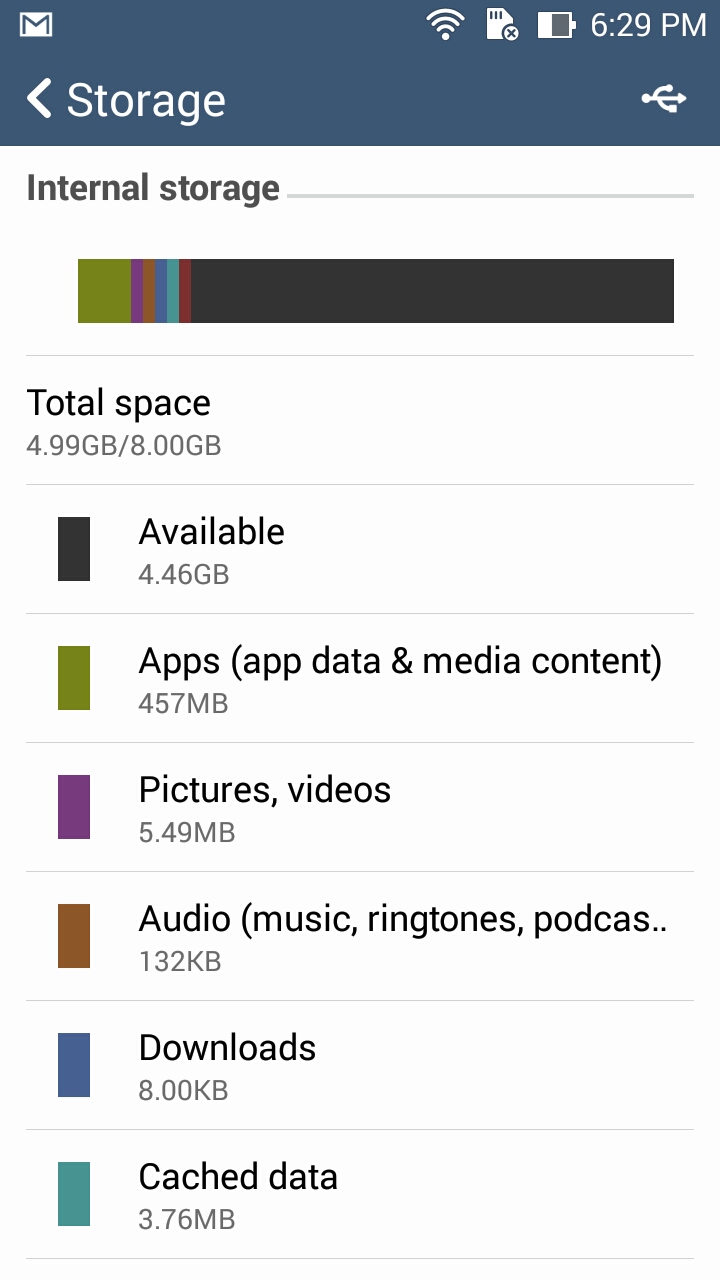
Task: Tap the 6:29 PM clock
Action: 648,24
